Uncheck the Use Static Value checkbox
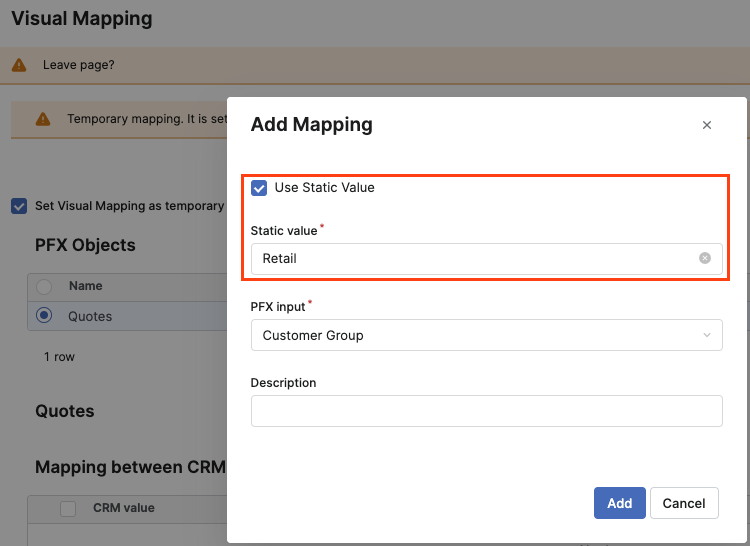 coord(259,188)
